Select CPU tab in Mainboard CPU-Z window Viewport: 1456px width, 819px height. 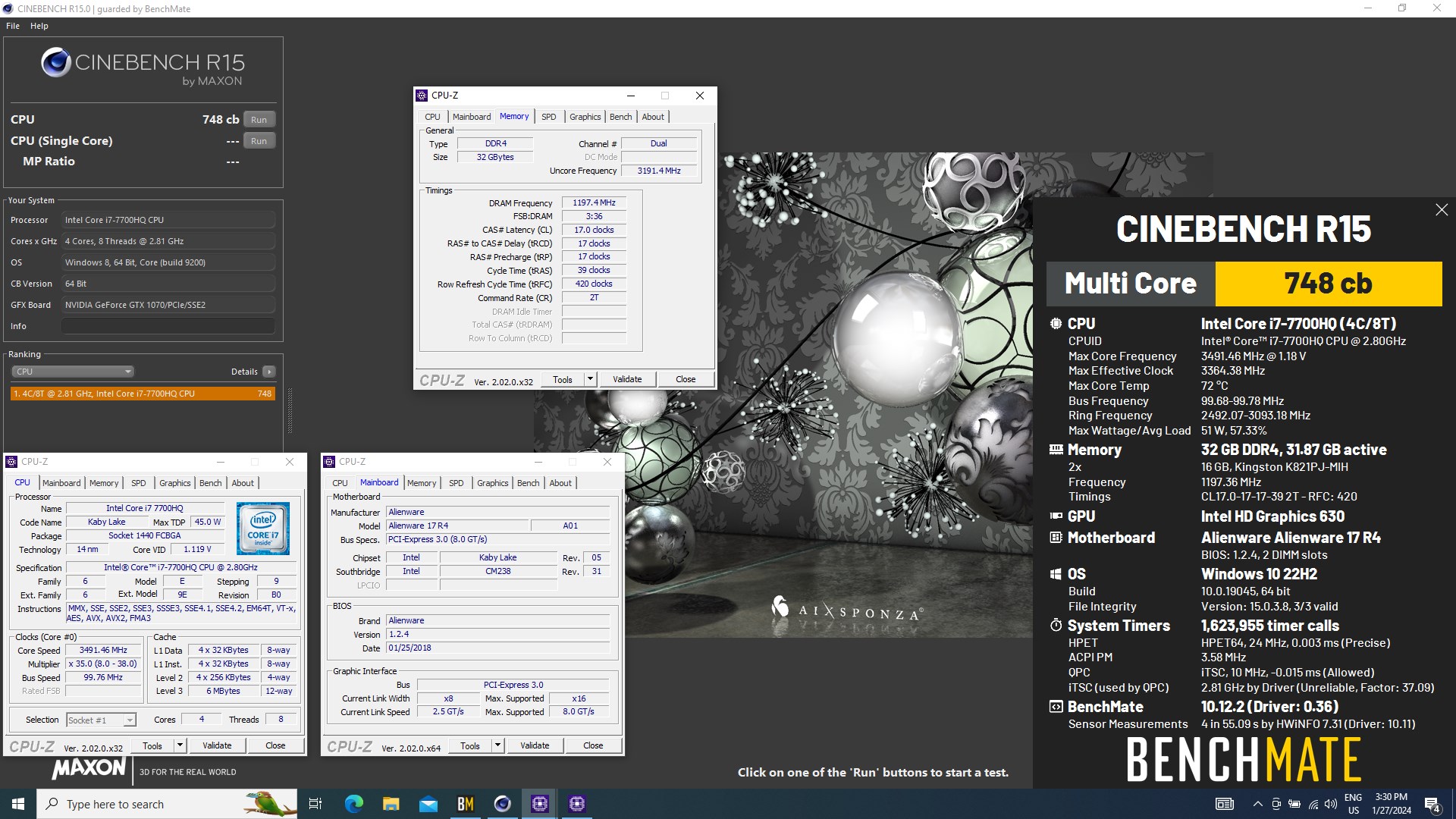(x=340, y=483)
